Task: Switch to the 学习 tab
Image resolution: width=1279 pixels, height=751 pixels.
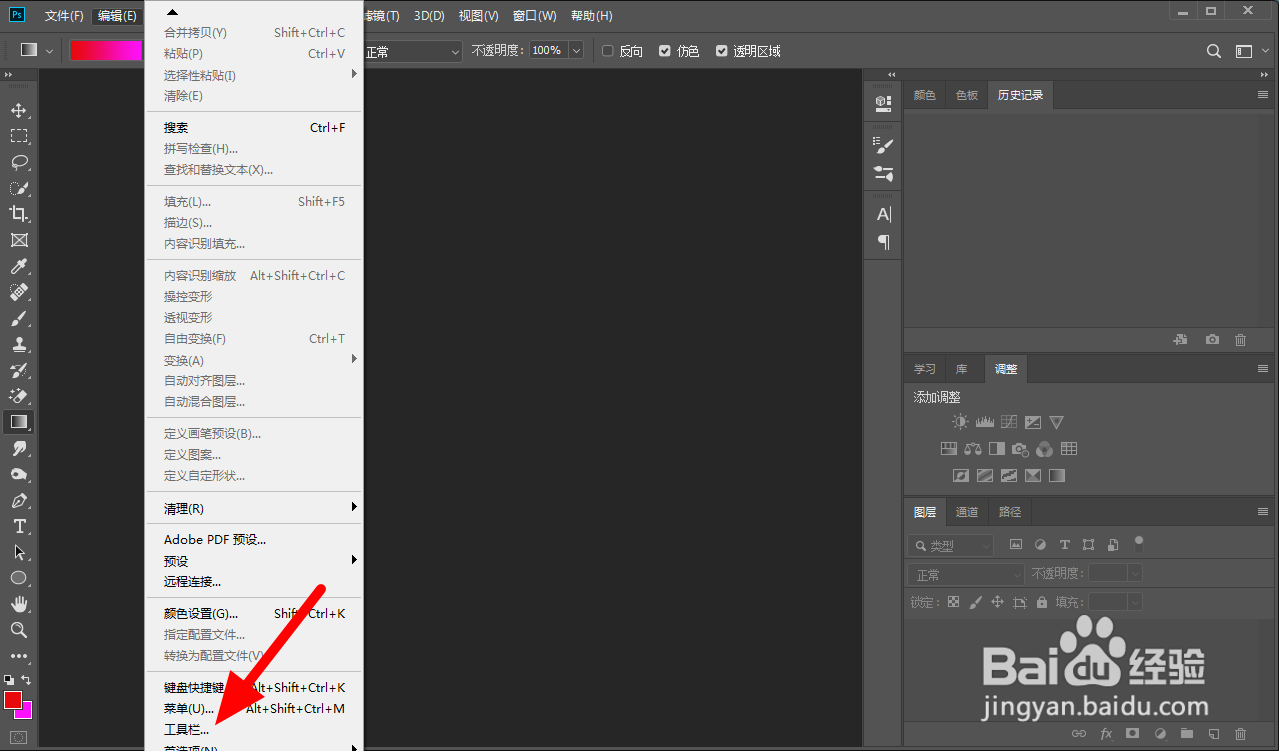Action: point(925,369)
